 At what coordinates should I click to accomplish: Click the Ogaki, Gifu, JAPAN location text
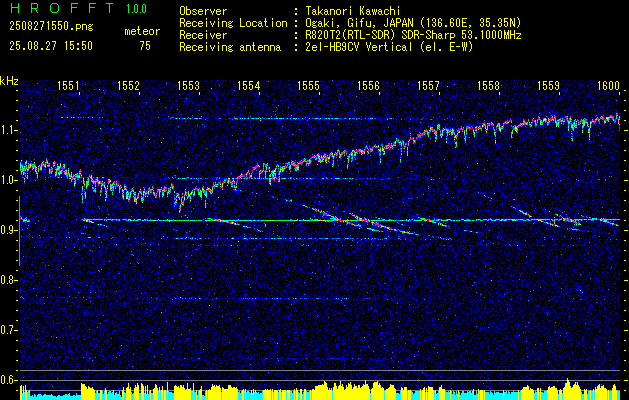click(412, 23)
